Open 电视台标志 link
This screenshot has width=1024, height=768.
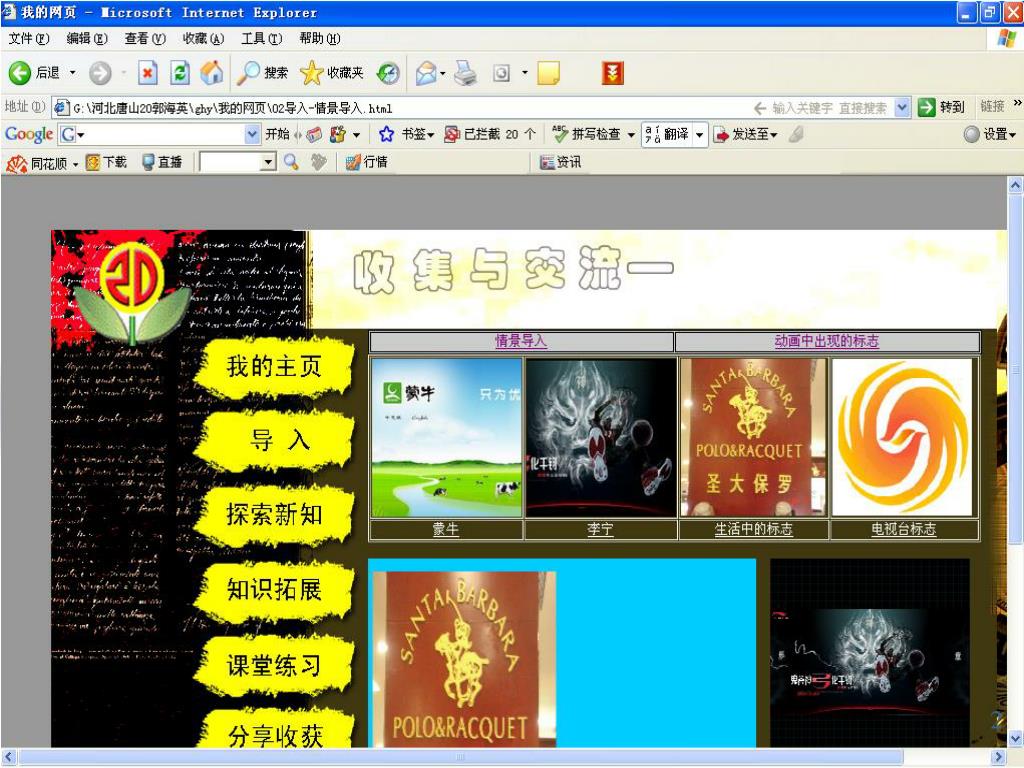click(x=903, y=529)
